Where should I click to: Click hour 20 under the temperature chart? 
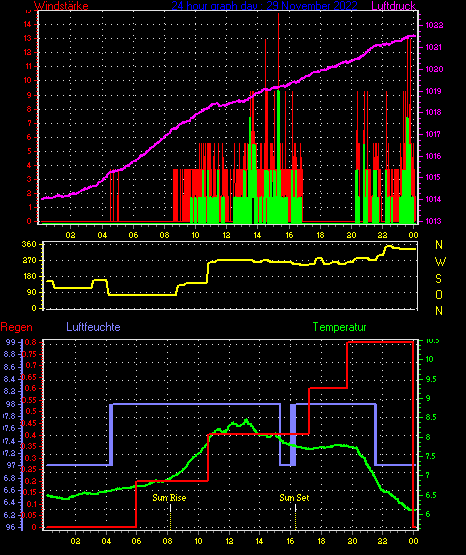(352, 541)
